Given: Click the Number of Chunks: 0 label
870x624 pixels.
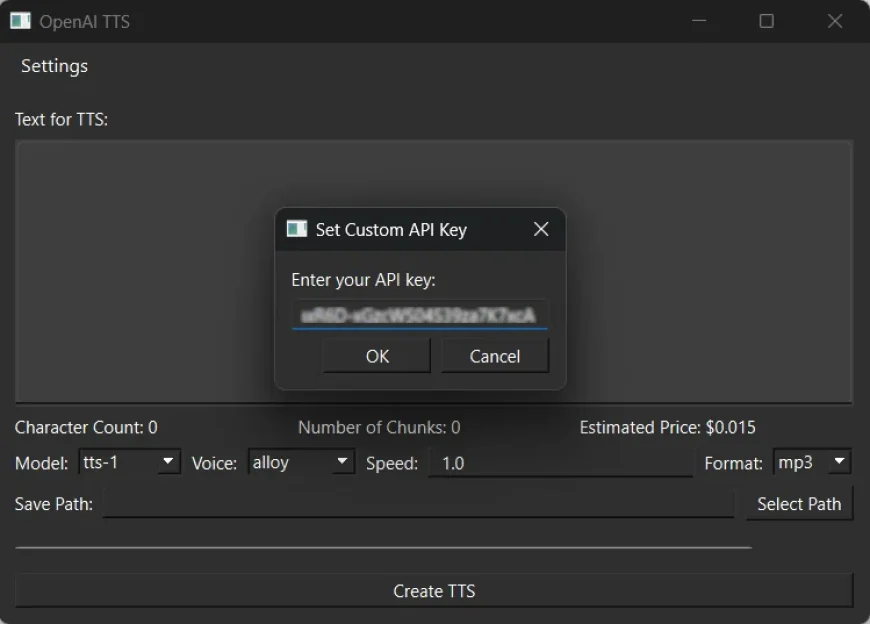Looking at the screenshot, I should 379,427.
